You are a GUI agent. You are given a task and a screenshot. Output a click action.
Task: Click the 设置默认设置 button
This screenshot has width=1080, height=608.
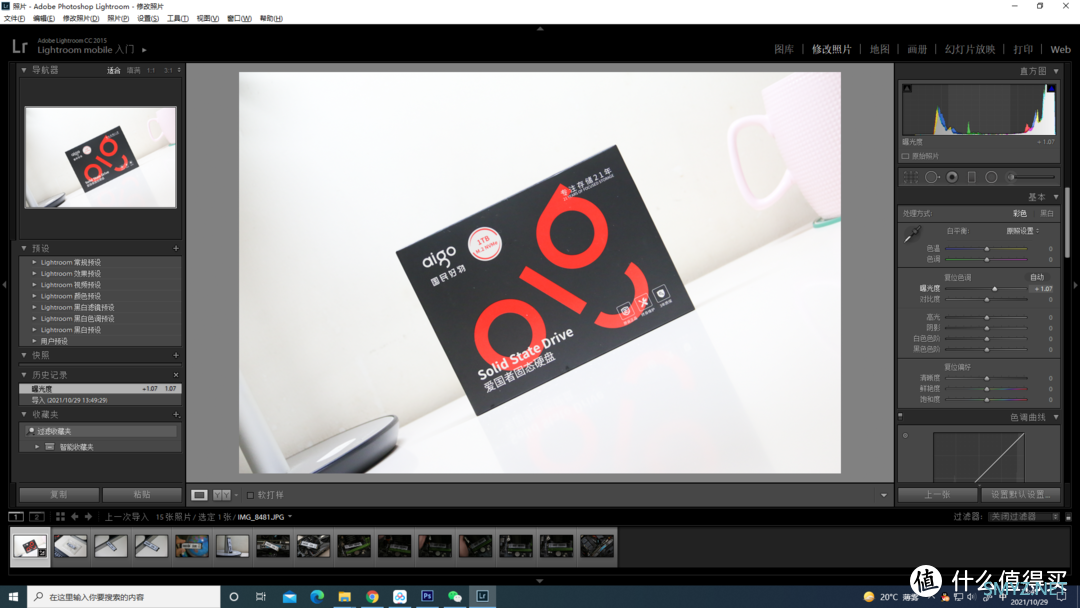tap(1021, 494)
